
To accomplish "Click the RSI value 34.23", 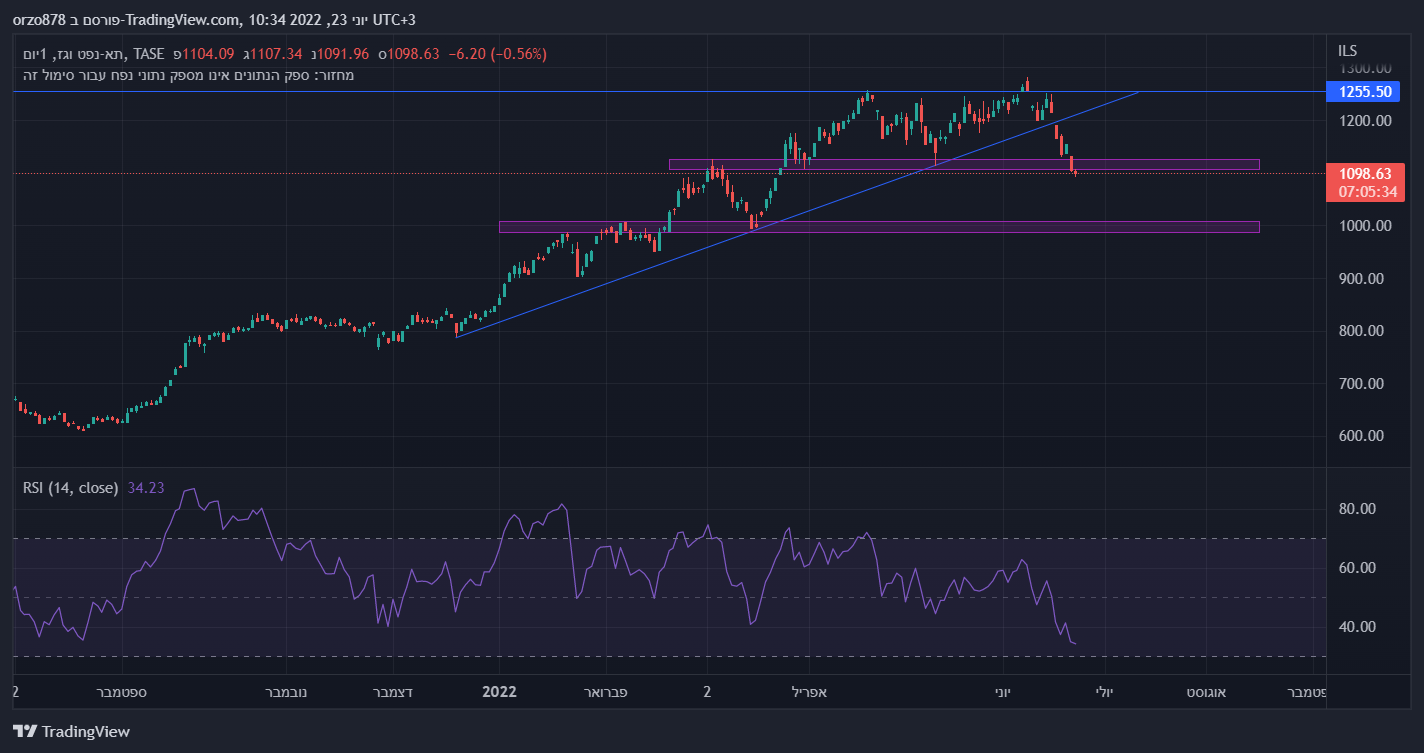I will click(x=146, y=488).
